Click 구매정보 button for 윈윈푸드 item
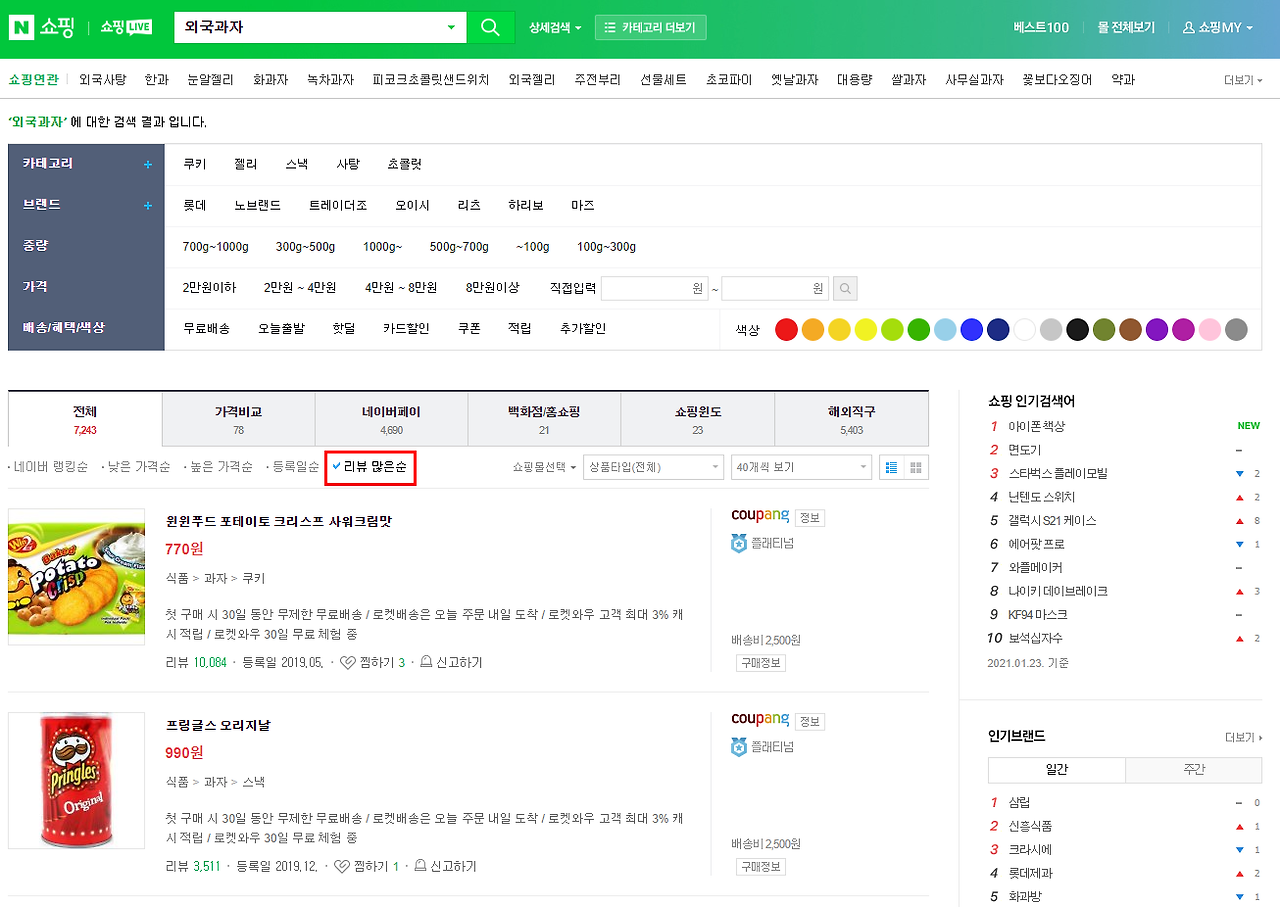This screenshot has width=1280, height=907. click(761, 663)
